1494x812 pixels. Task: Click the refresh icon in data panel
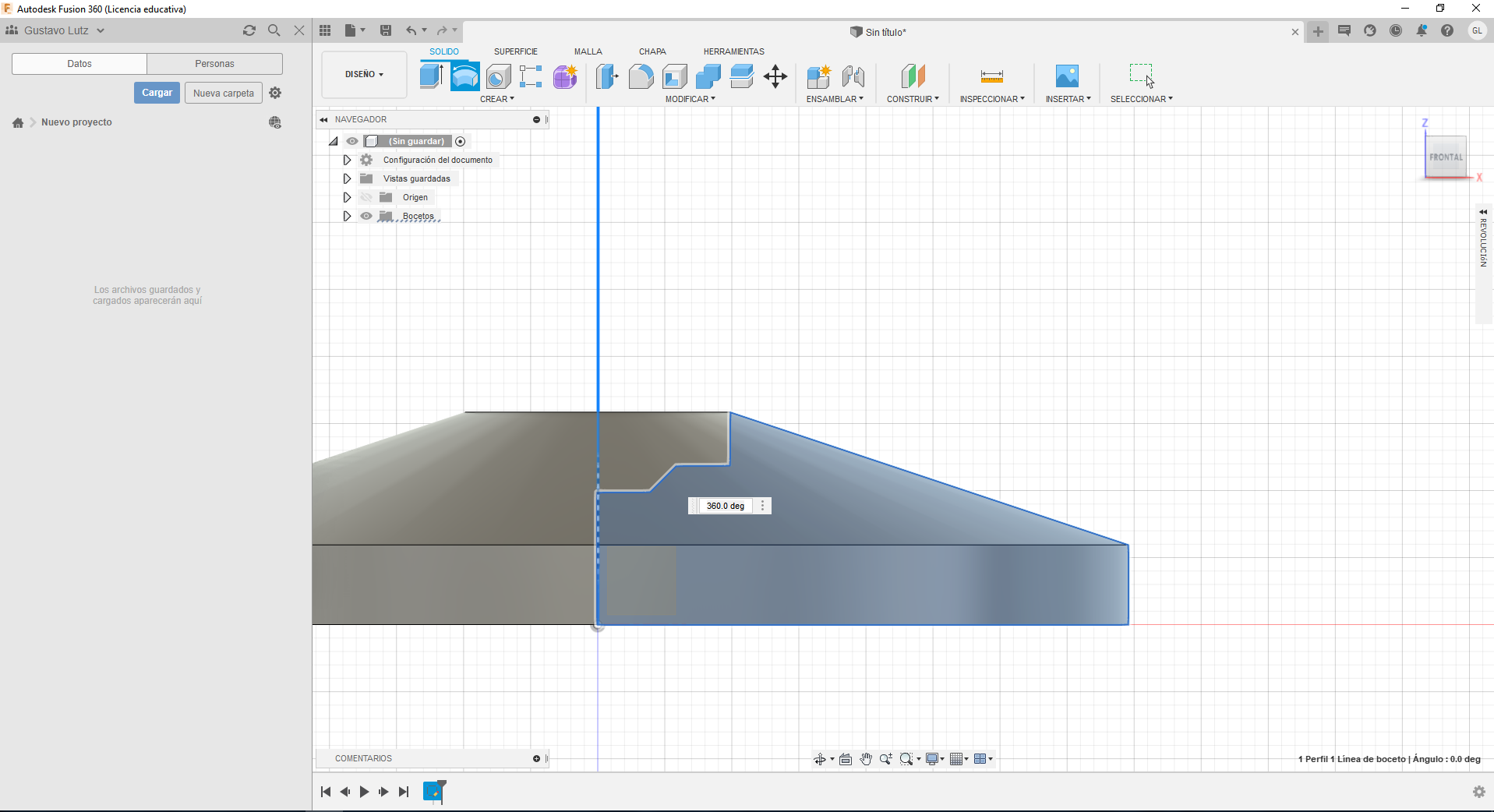[249, 30]
